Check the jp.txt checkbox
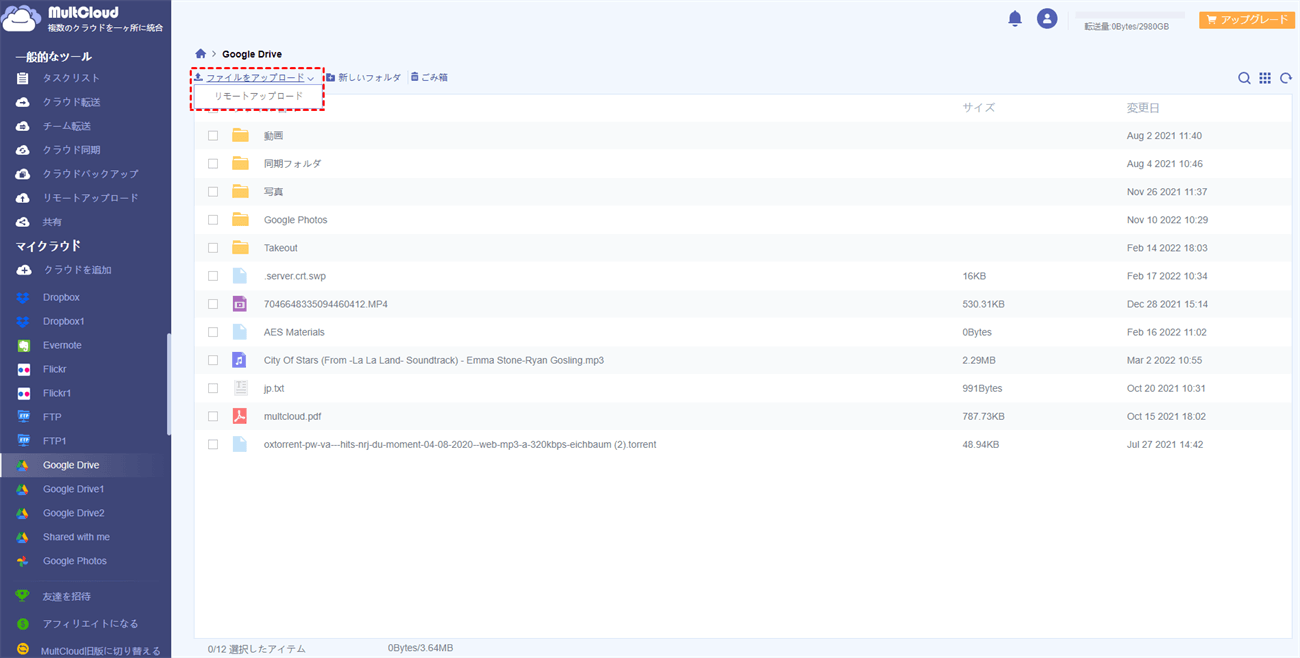1300x658 pixels. point(213,387)
